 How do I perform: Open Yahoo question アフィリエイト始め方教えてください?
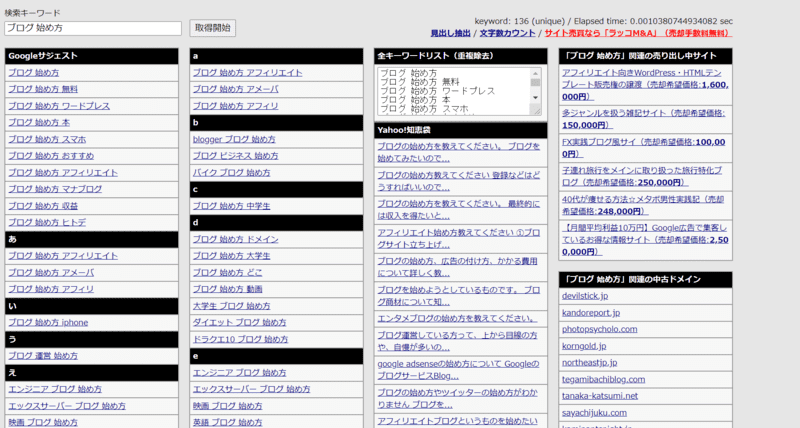[459, 238]
